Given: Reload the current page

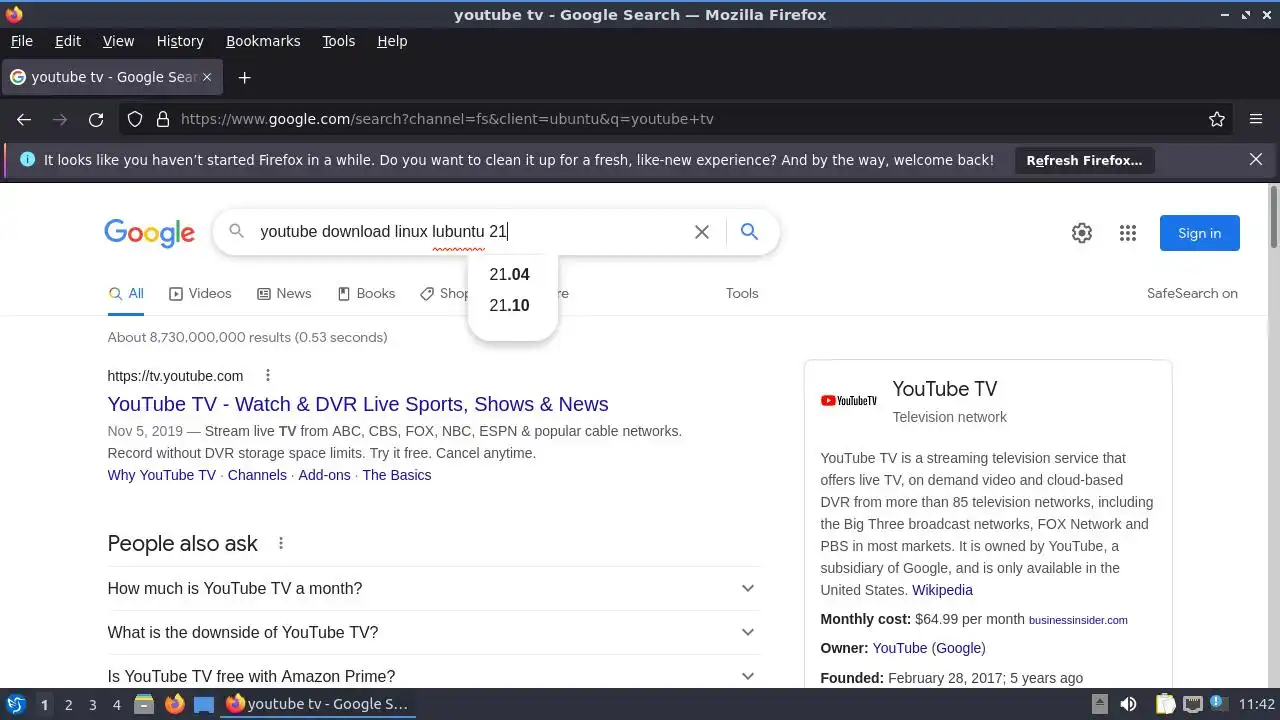Looking at the screenshot, I should (96, 119).
